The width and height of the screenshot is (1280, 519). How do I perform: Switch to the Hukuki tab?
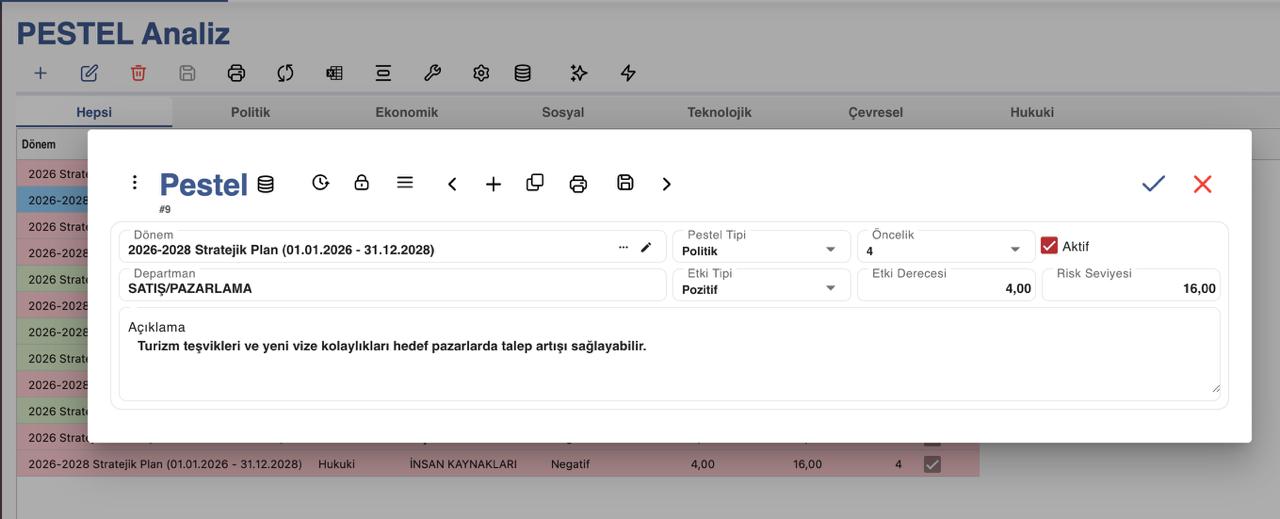point(1032,112)
